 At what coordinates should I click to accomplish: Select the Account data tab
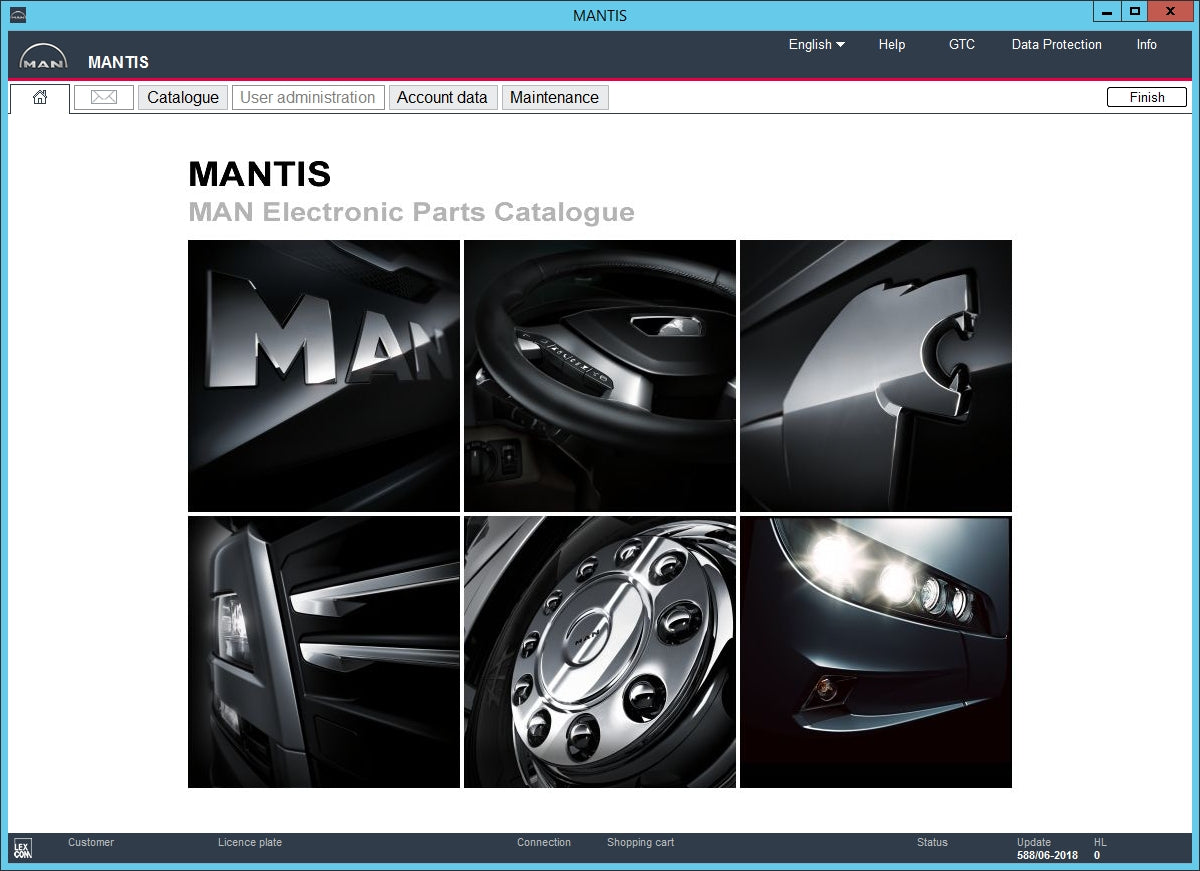click(443, 97)
